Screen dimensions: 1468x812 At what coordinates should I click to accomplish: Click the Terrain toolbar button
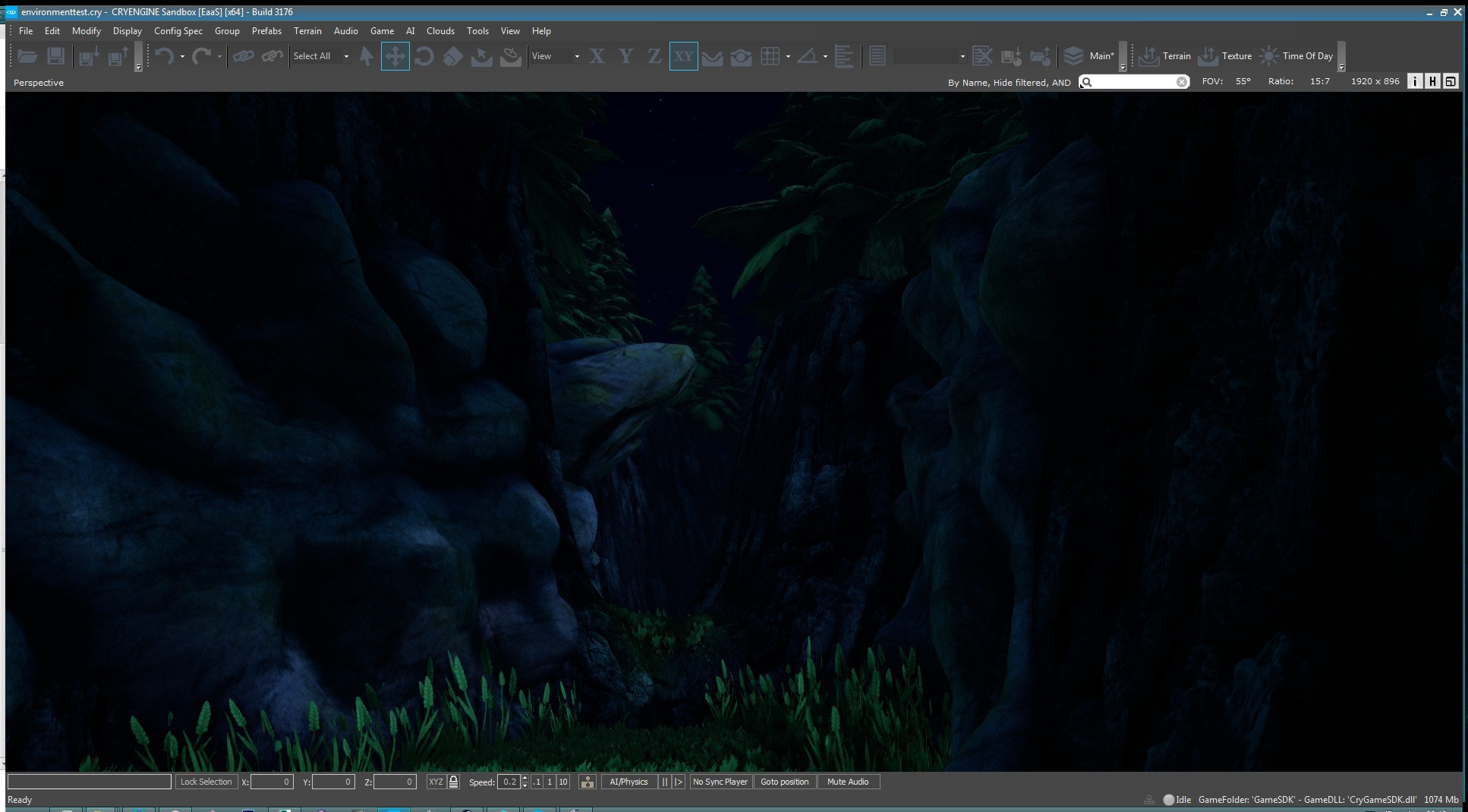coord(1164,56)
